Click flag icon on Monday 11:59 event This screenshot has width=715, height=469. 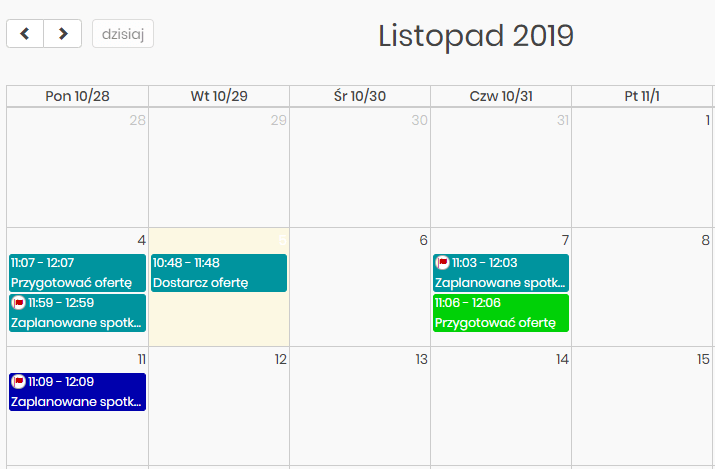point(18,303)
